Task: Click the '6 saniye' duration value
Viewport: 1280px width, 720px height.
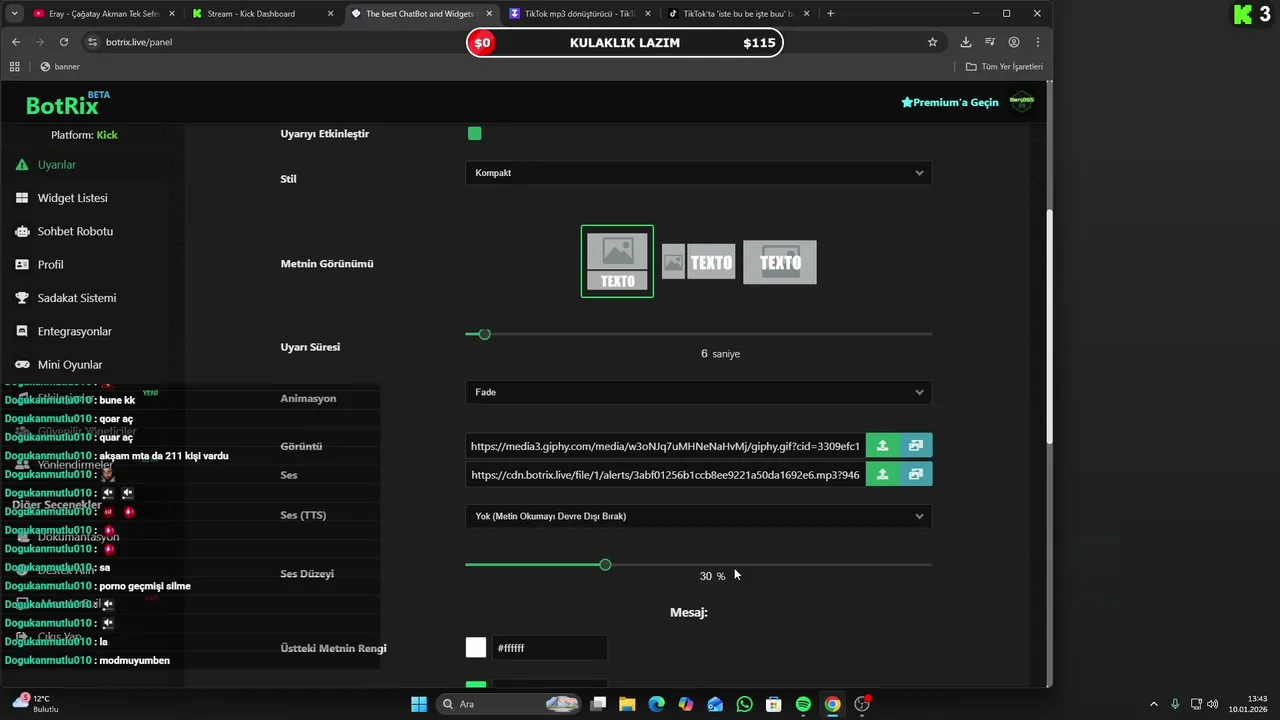Action: click(x=720, y=354)
